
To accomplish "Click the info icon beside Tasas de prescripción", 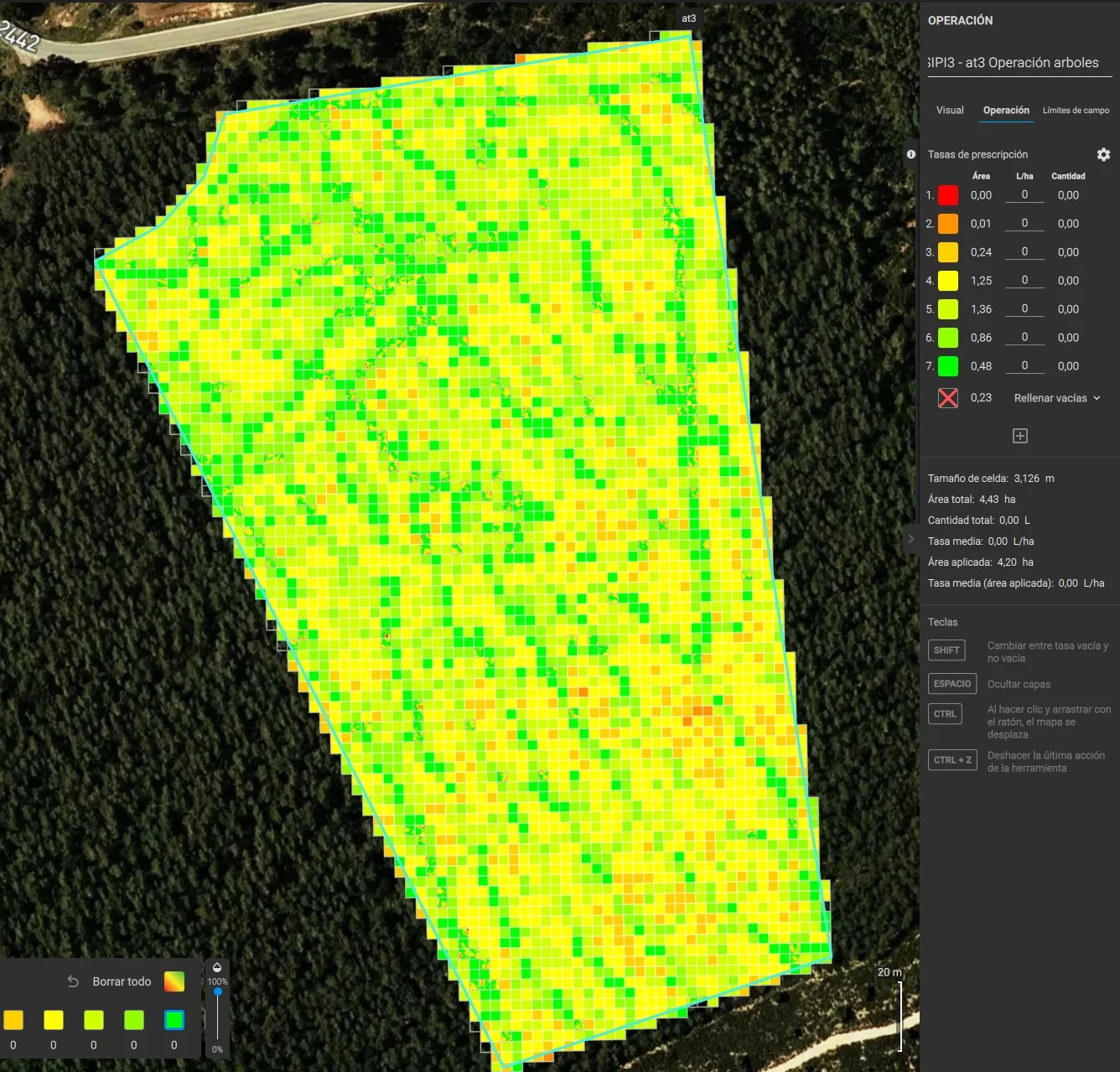I will 911,154.
